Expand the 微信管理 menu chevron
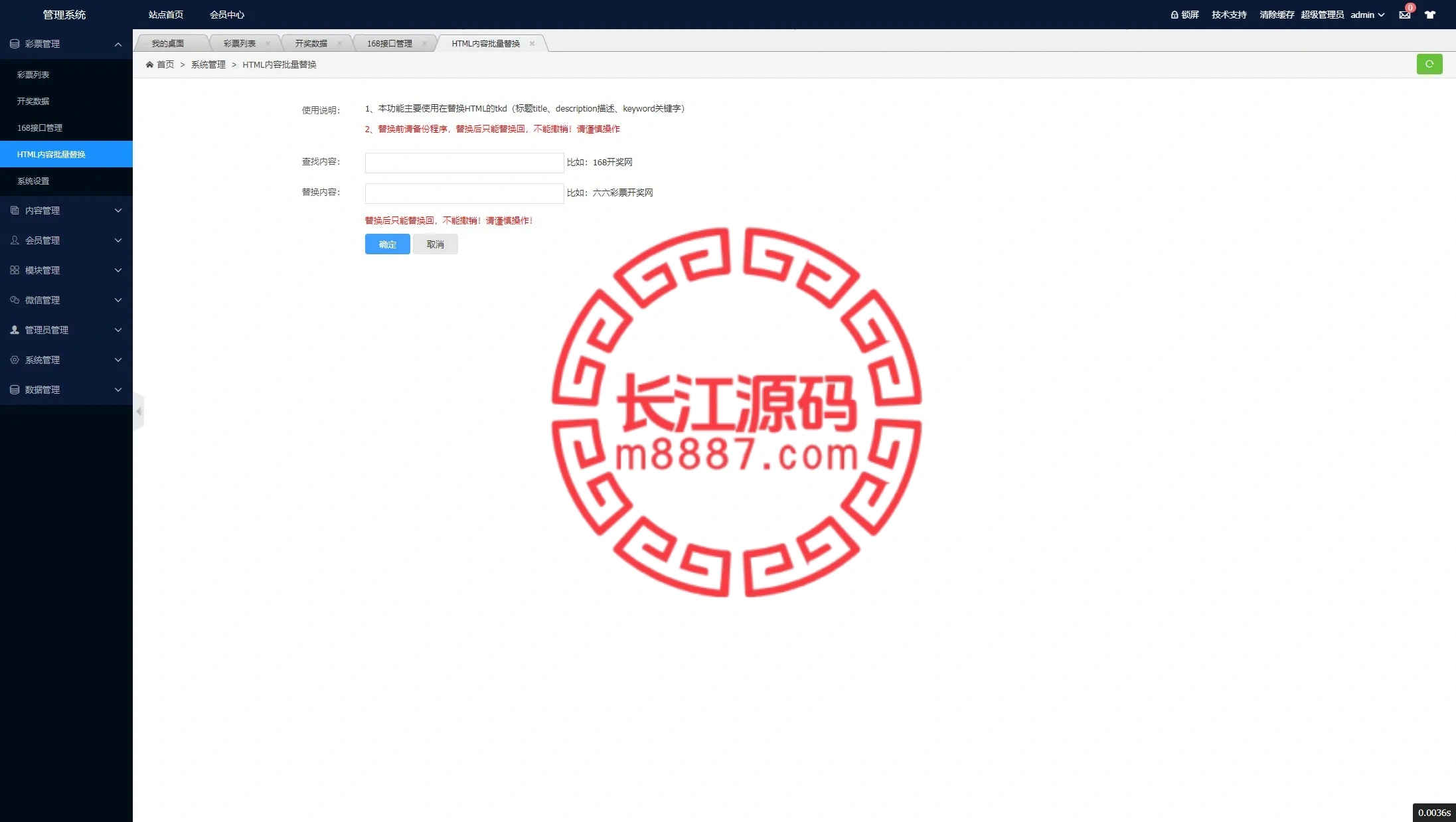Viewport: 1456px width, 822px height. 118,300
